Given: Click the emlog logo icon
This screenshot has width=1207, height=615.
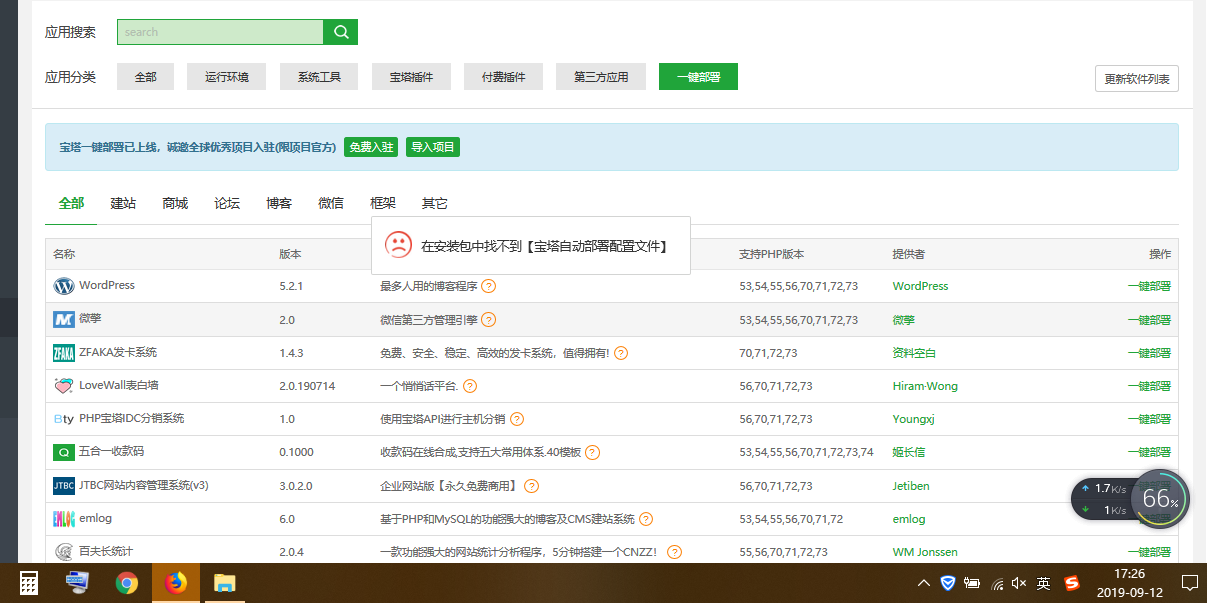Looking at the screenshot, I should click(64, 519).
